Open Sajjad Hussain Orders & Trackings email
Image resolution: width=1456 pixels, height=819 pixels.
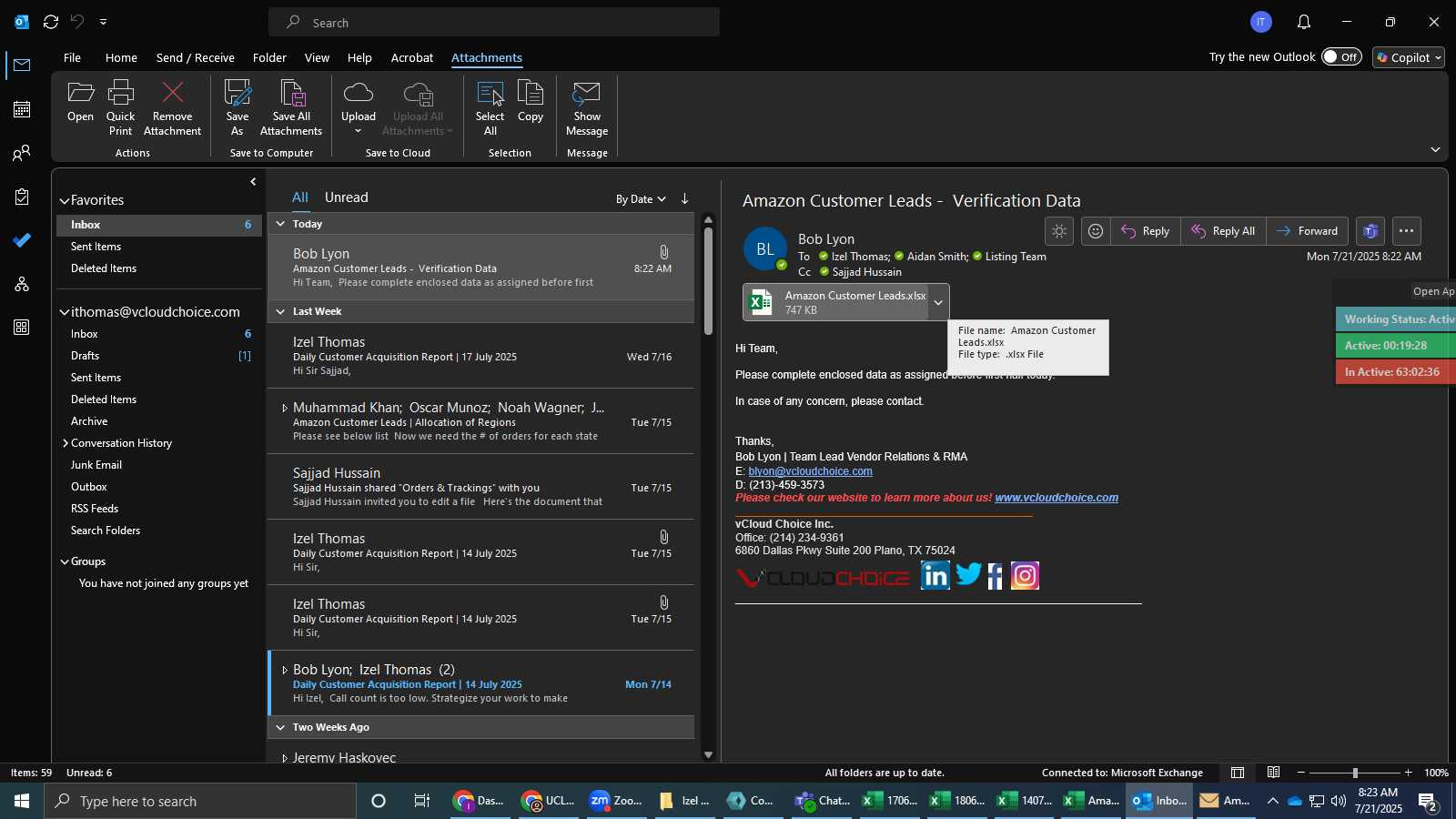pos(480,487)
